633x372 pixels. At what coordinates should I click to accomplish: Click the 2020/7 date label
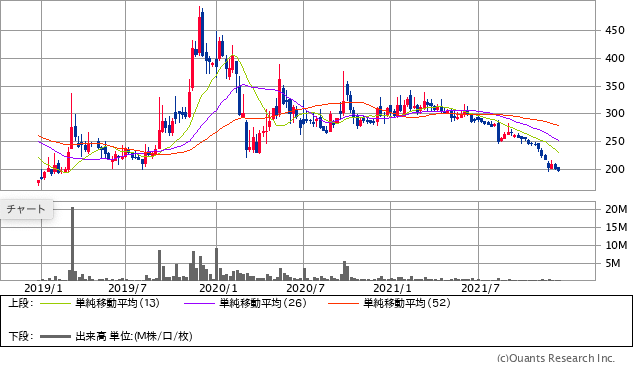coord(305,288)
